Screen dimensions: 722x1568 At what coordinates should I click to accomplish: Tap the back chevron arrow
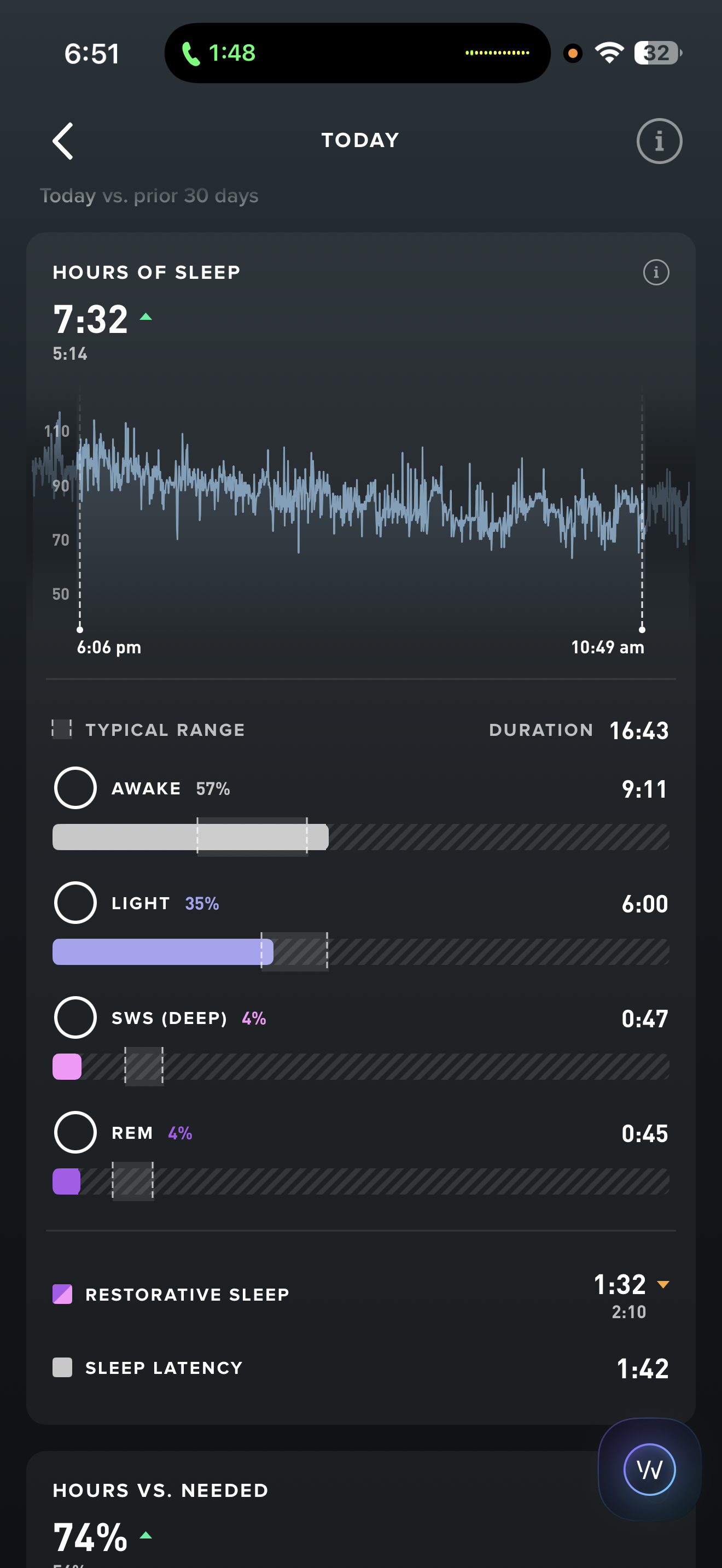point(63,141)
